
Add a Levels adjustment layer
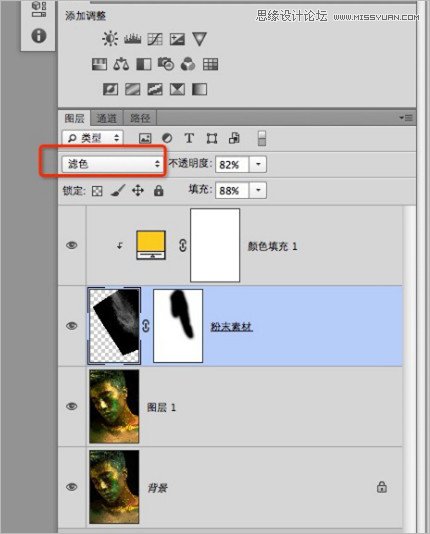[x=132, y=39]
